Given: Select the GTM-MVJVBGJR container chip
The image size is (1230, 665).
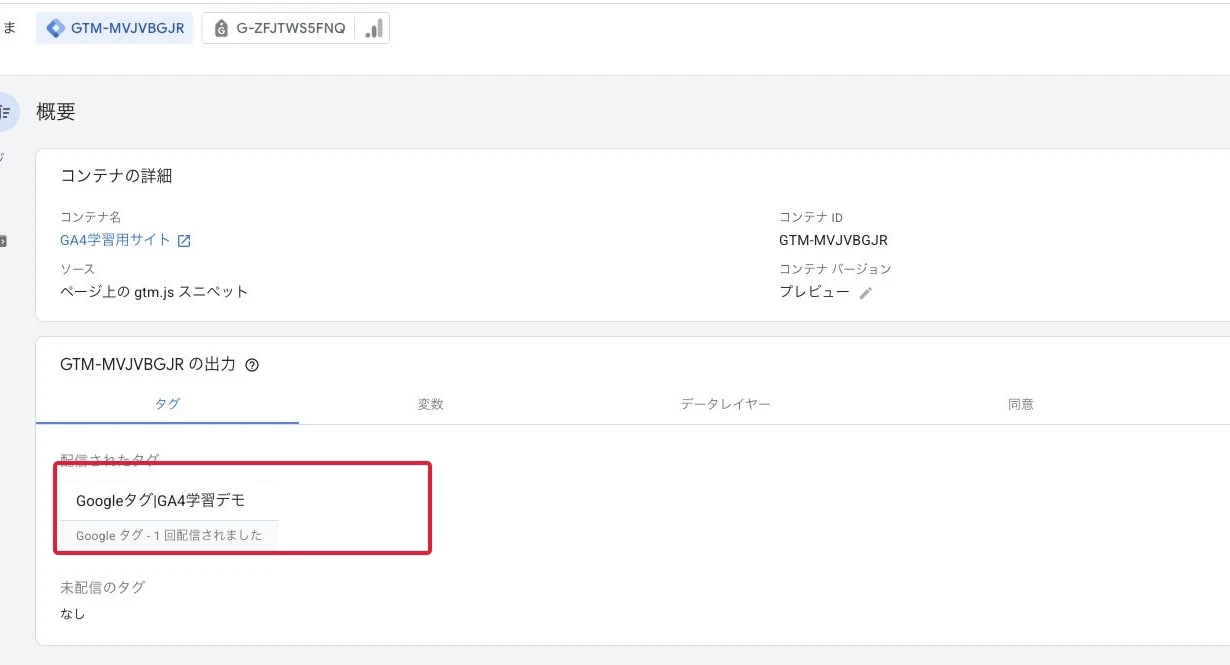Looking at the screenshot, I should [x=115, y=28].
